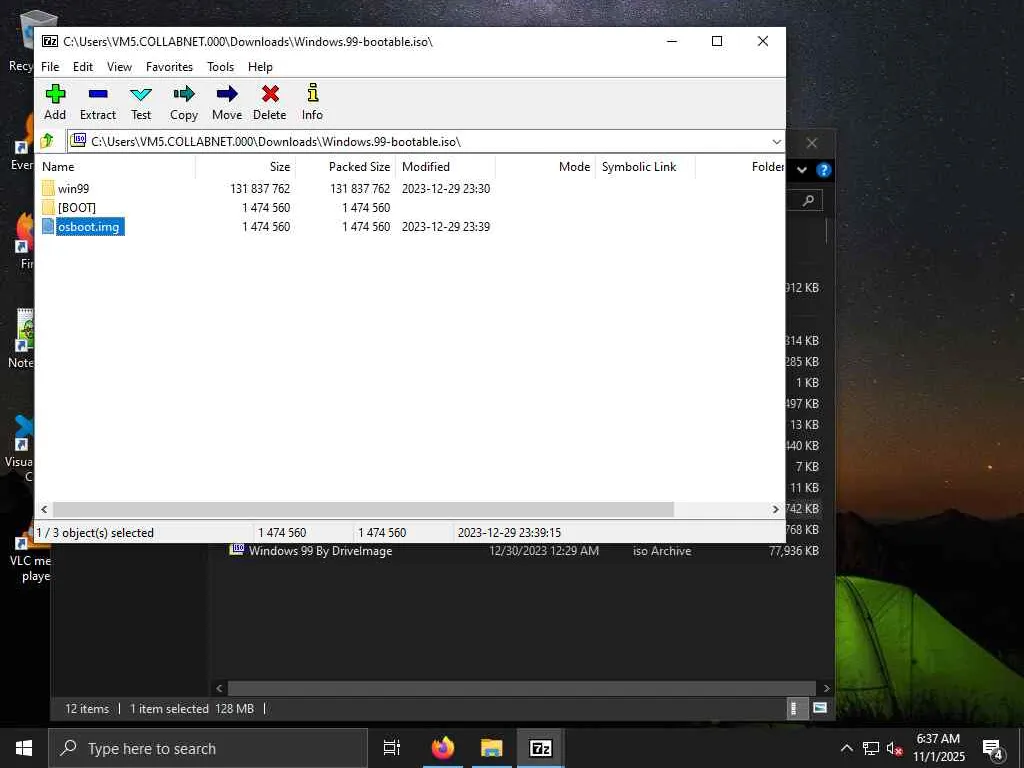The image size is (1024, 768).
Task: Click the Copy toolbar icon
Action: click(x=184, y=94)
